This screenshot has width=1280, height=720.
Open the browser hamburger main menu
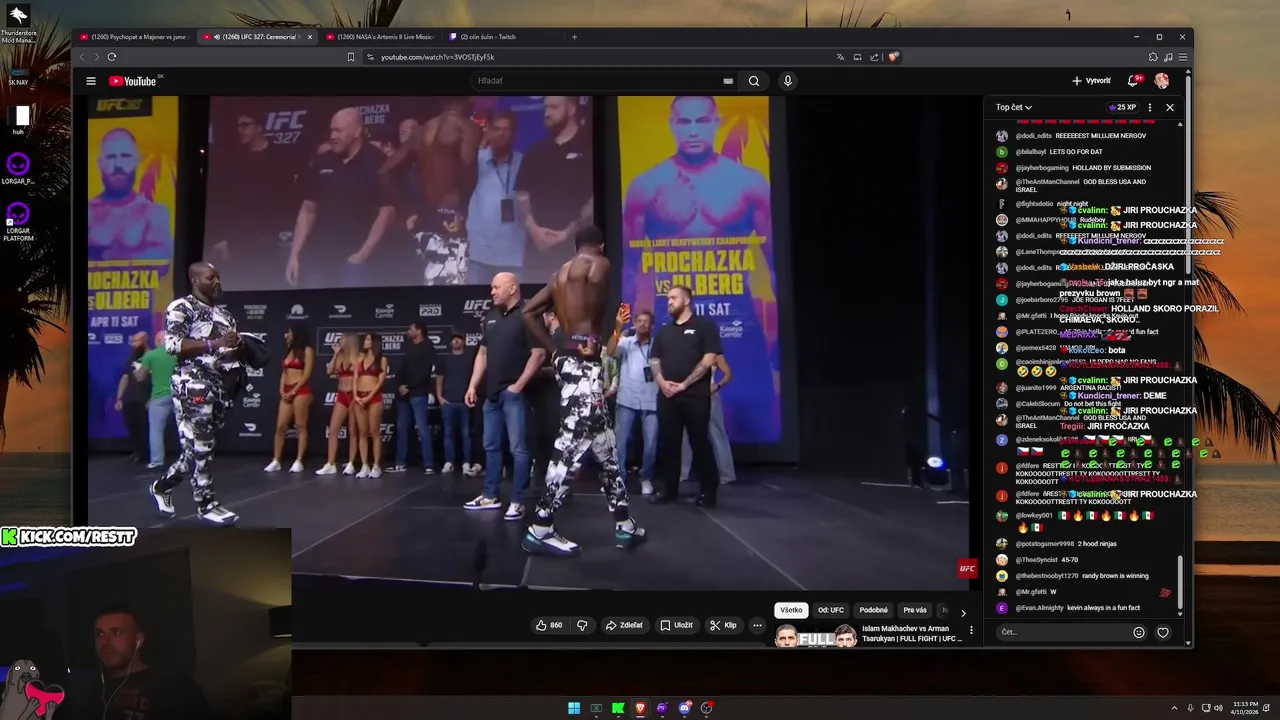[1183, 57]
